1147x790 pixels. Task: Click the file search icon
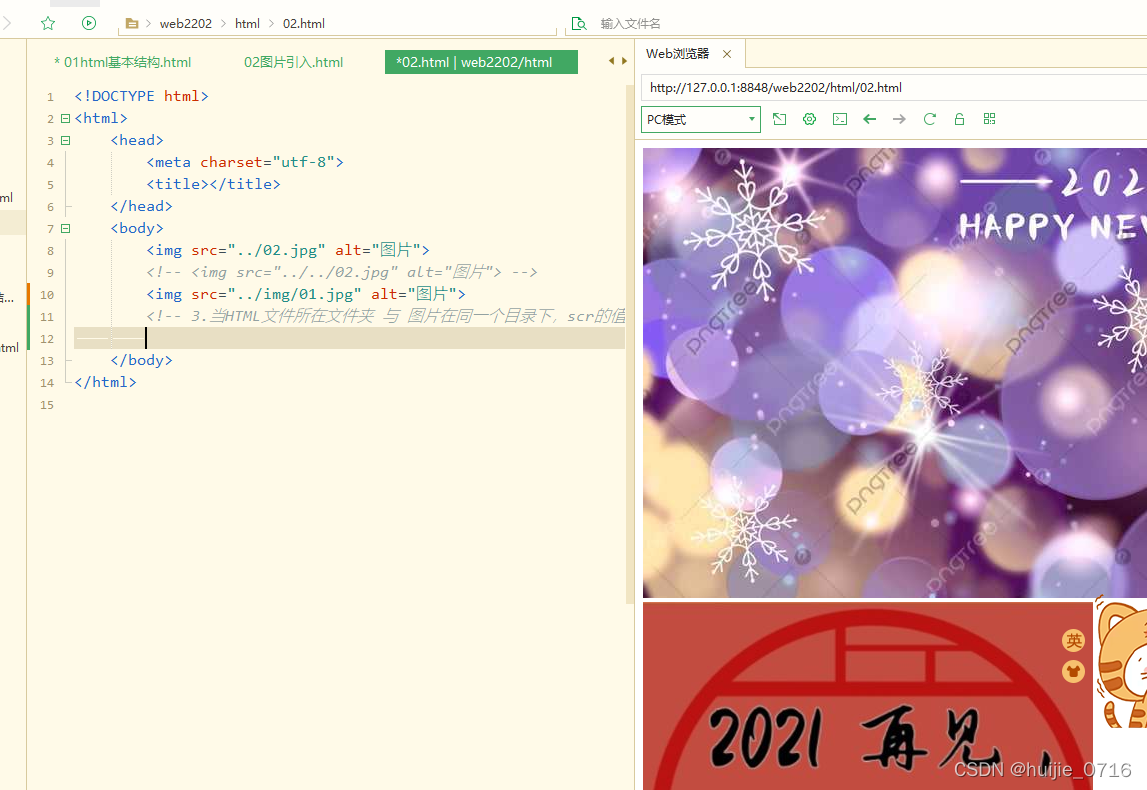tap(579, 23)
